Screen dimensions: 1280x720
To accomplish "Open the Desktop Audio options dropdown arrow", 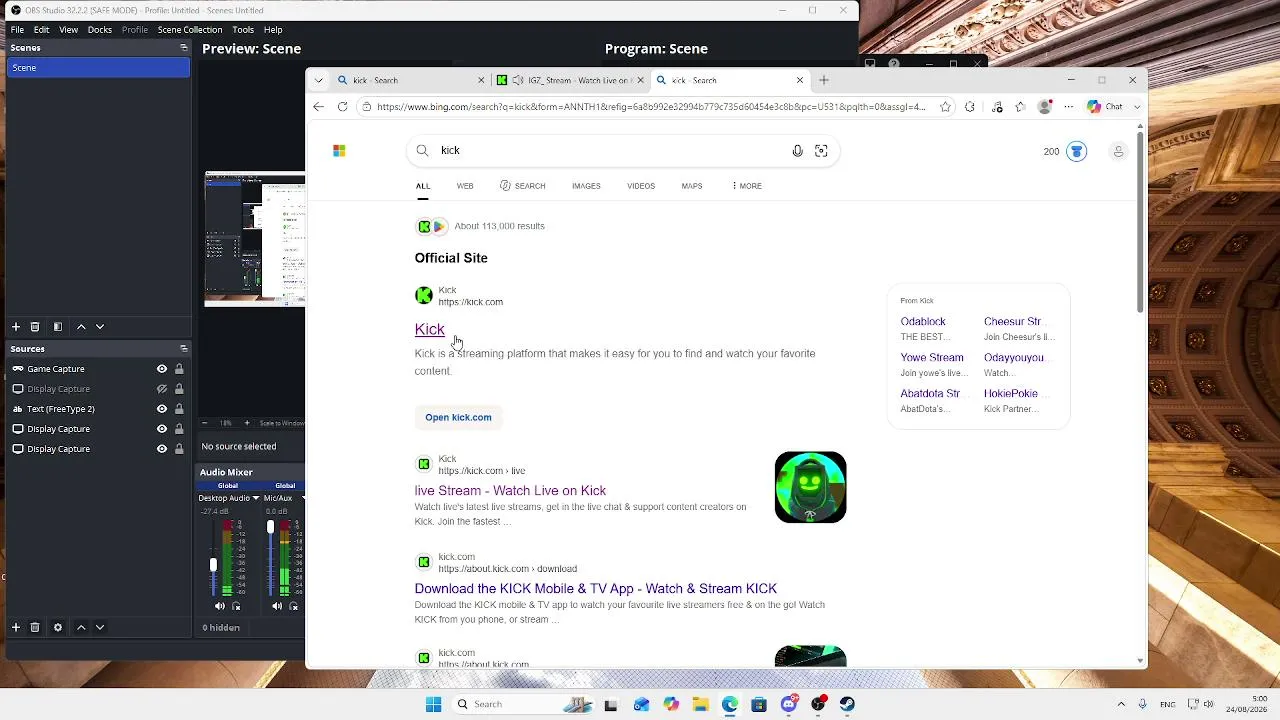I will (256, 498).
